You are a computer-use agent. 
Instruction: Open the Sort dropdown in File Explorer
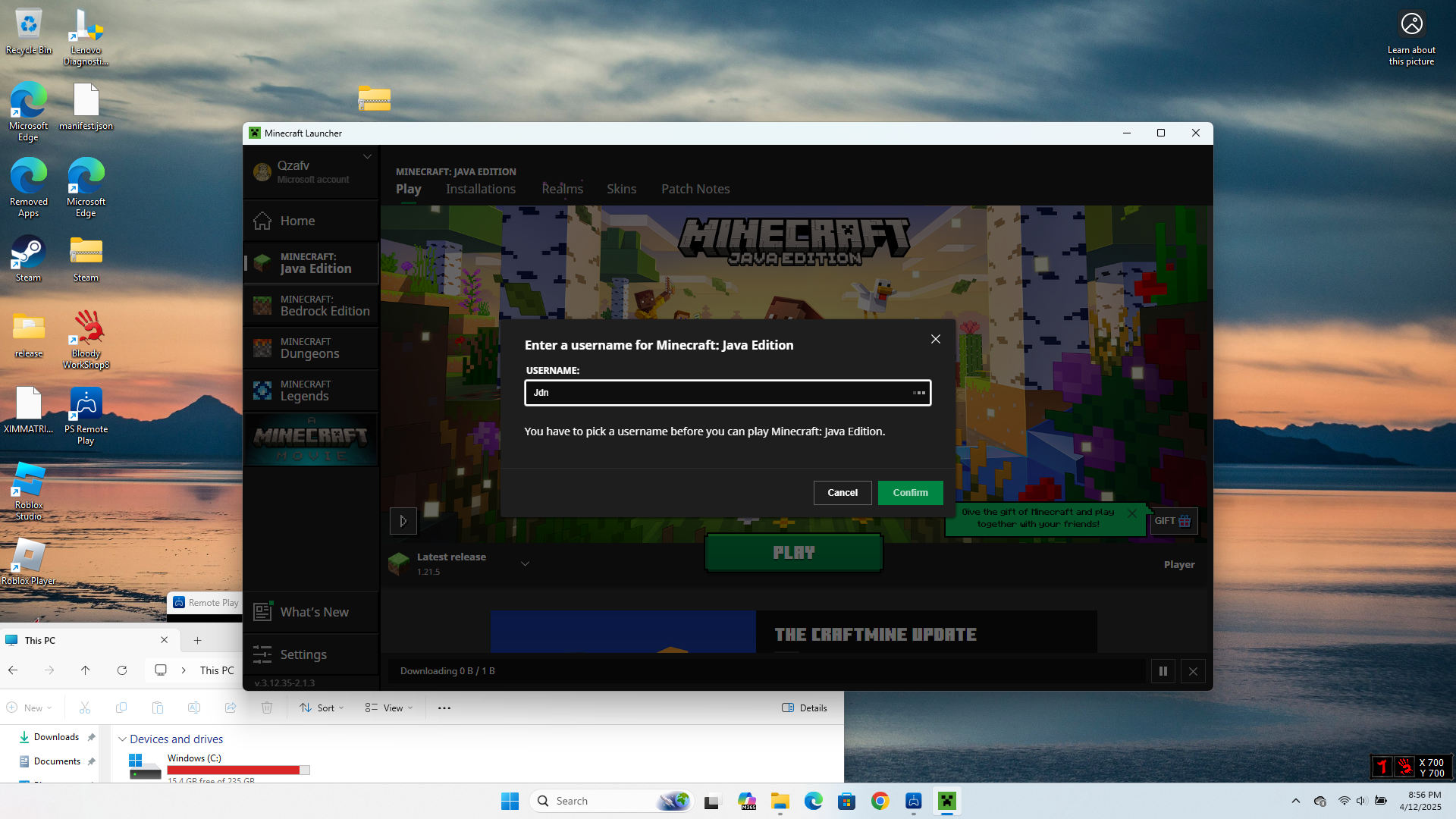click(x=322, y=708)
